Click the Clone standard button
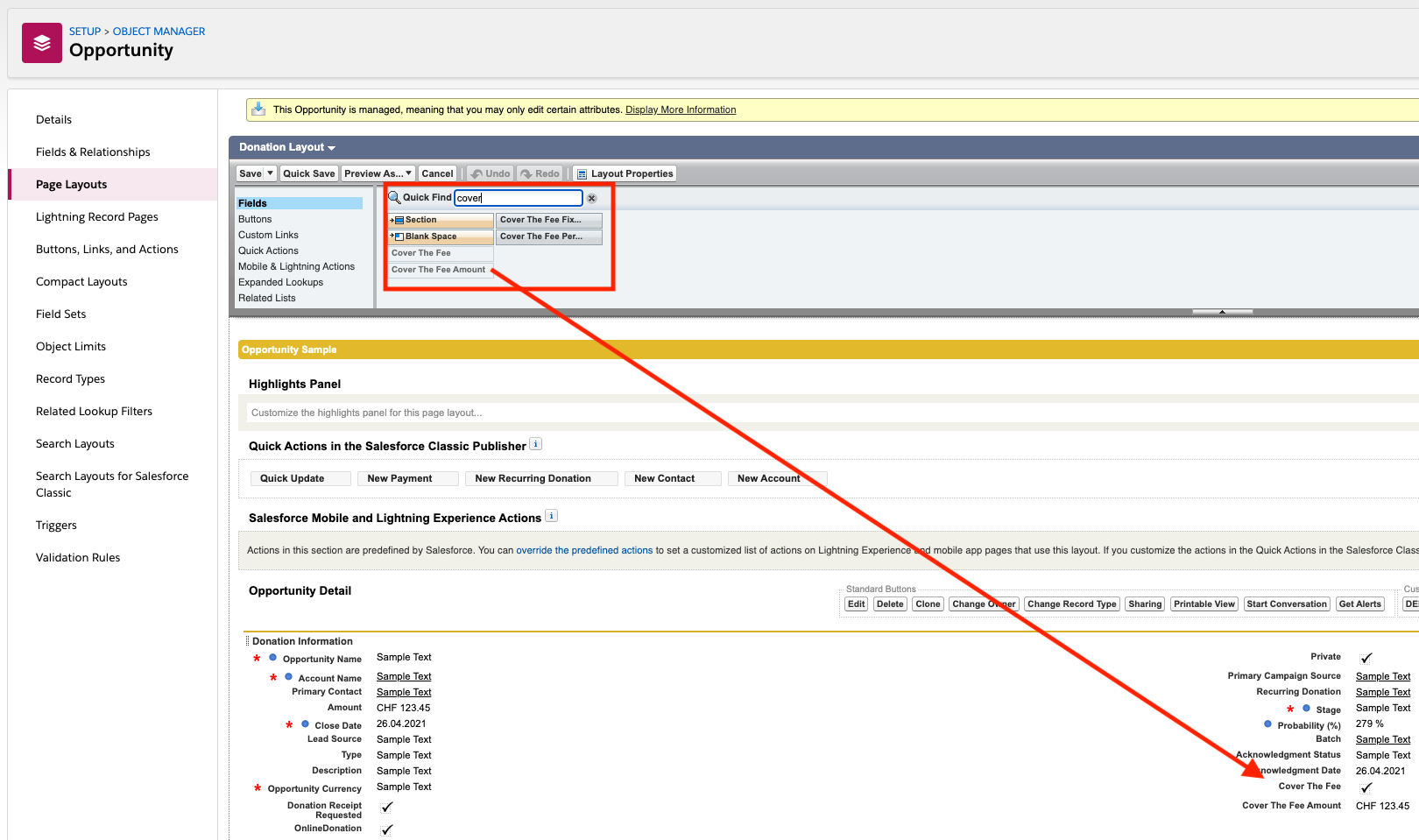Viewport: 1419px width, 840px height. 928,604
